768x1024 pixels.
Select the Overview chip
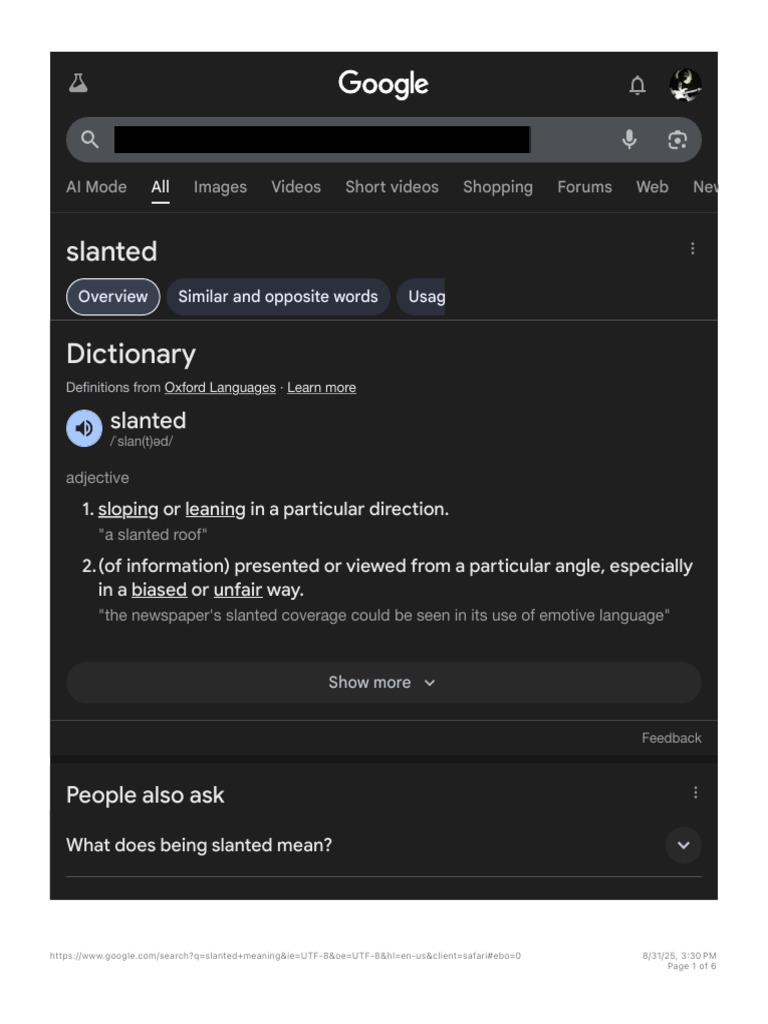(113, 297)
